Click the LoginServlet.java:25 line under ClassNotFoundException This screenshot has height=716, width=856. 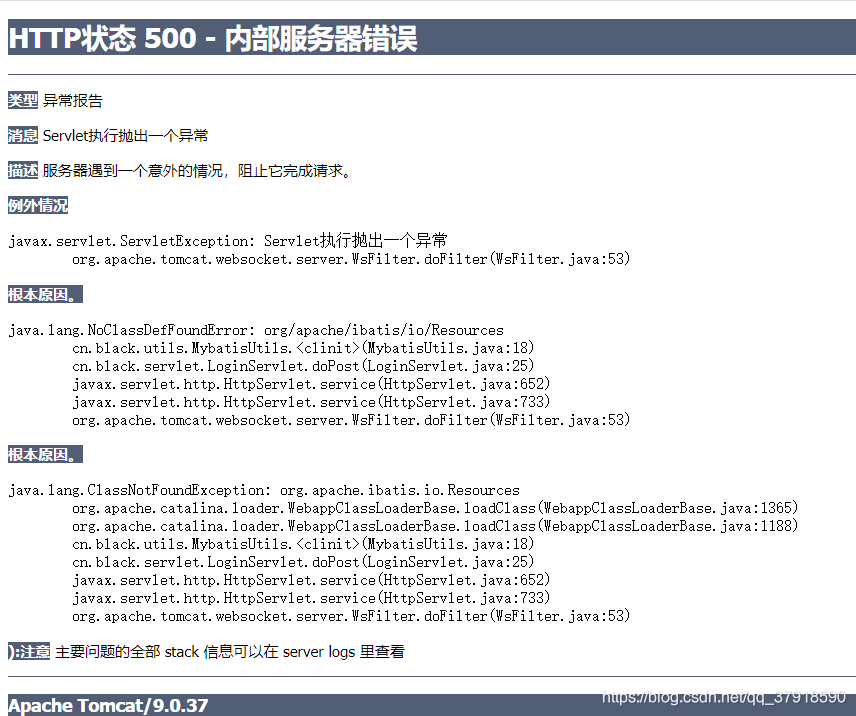[x=303, y=562]
